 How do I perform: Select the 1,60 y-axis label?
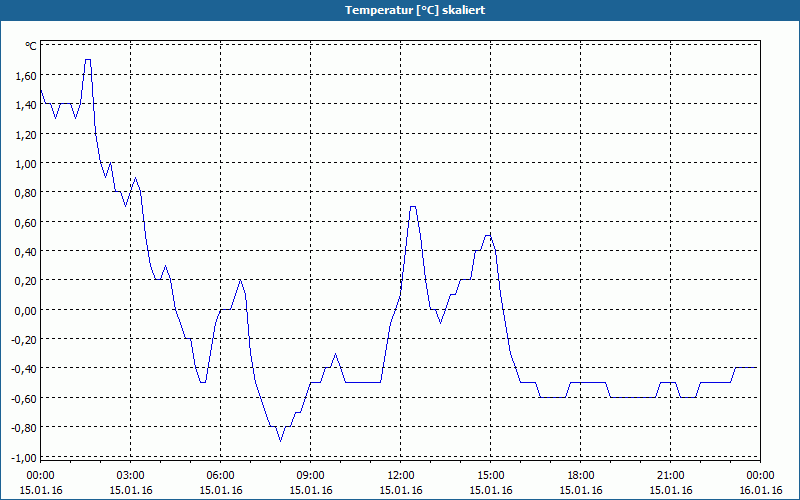[27, 75]
